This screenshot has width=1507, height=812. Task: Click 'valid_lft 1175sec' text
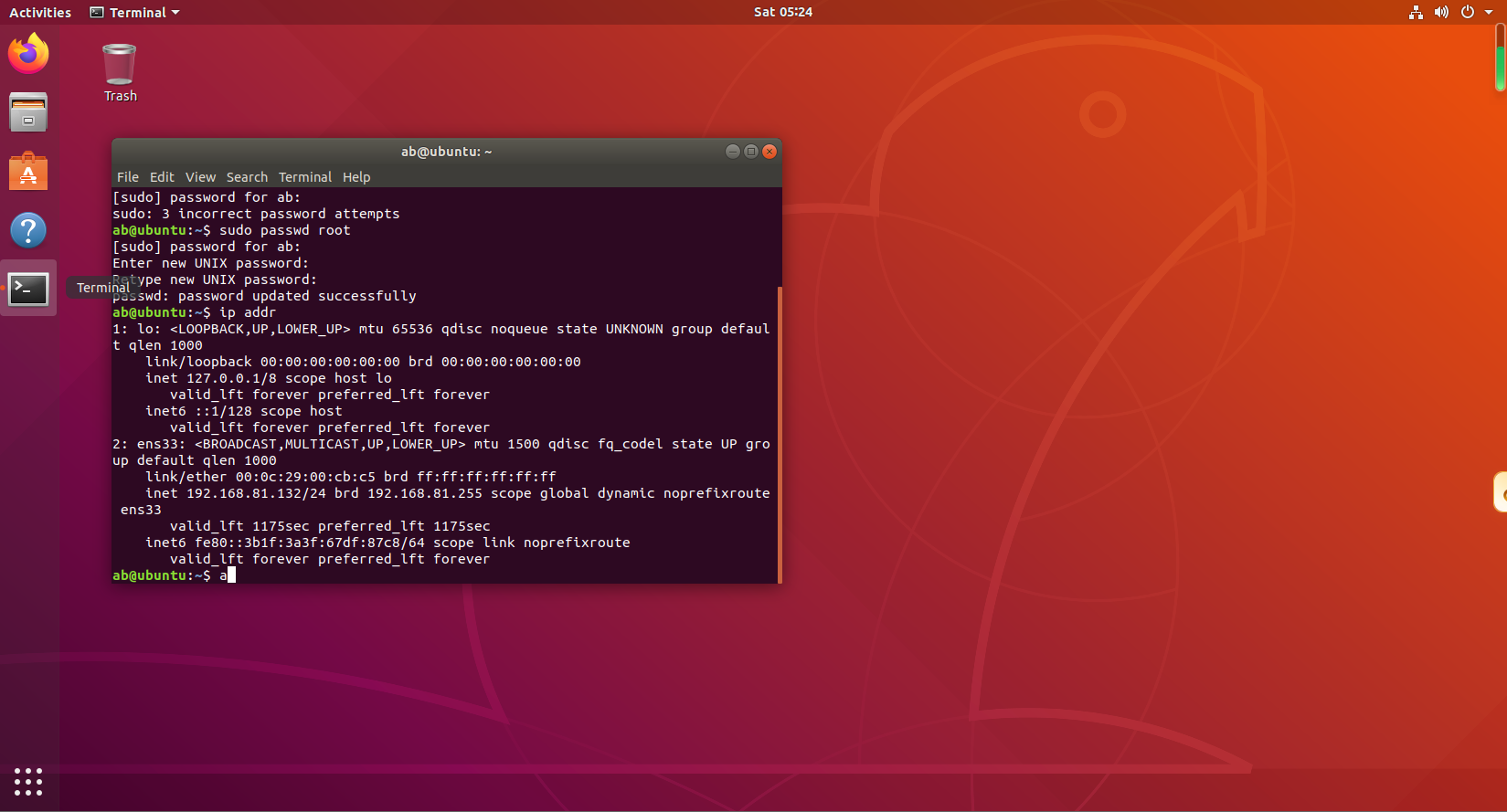pos(239,526)
